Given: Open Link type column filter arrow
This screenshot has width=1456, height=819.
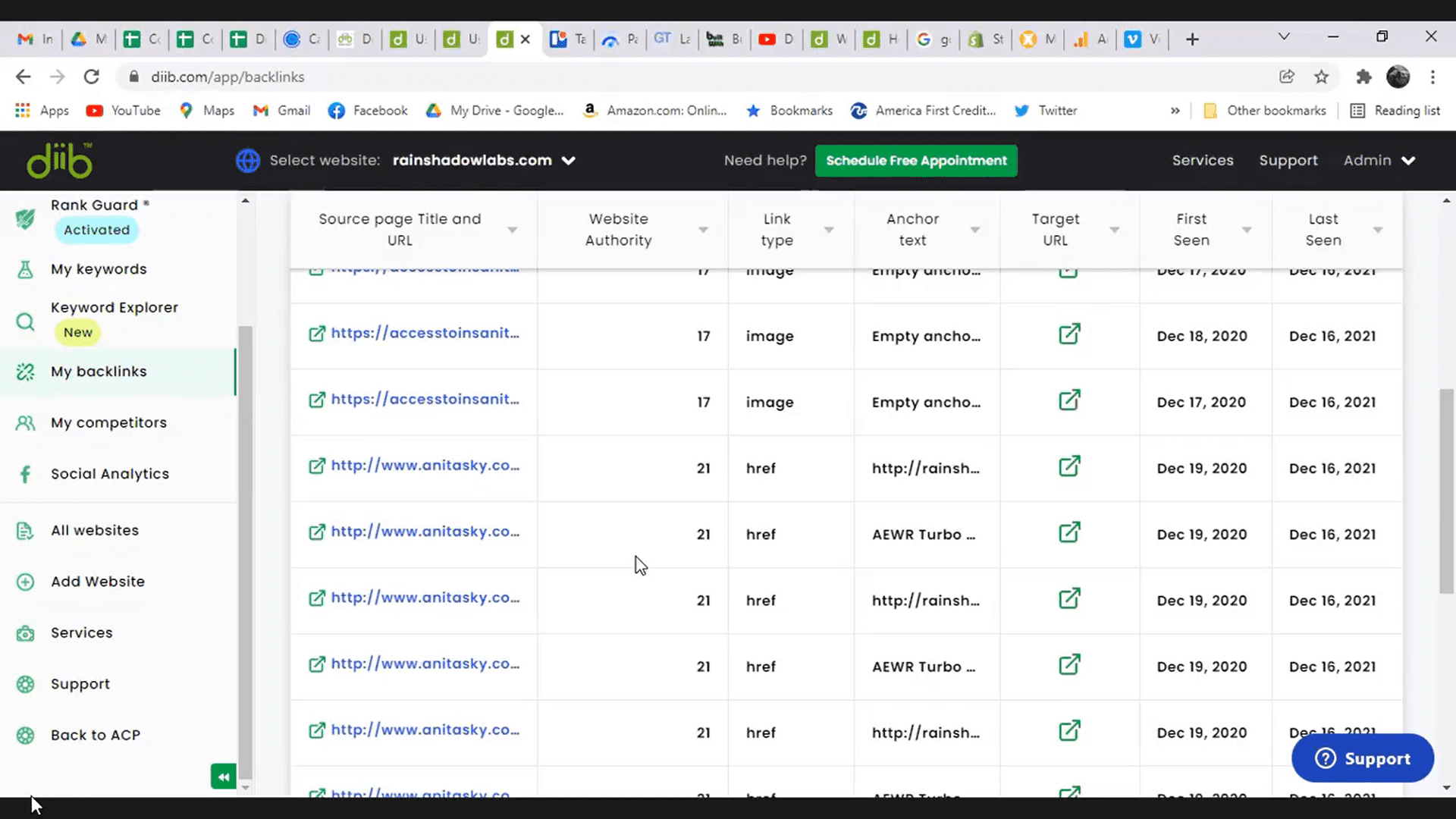Looking at the screenshot, I should 829,230.
